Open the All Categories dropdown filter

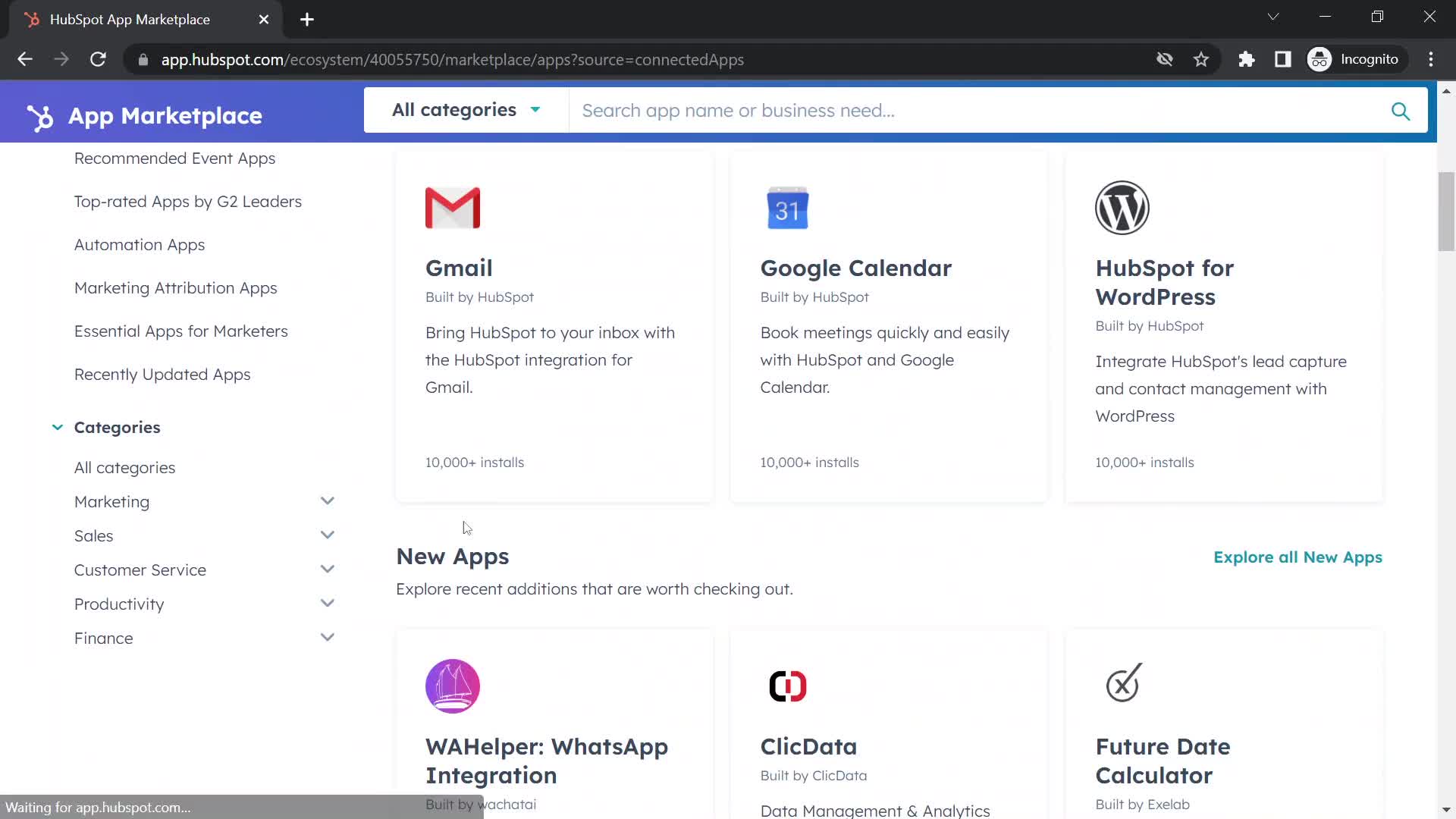(465, 110)
